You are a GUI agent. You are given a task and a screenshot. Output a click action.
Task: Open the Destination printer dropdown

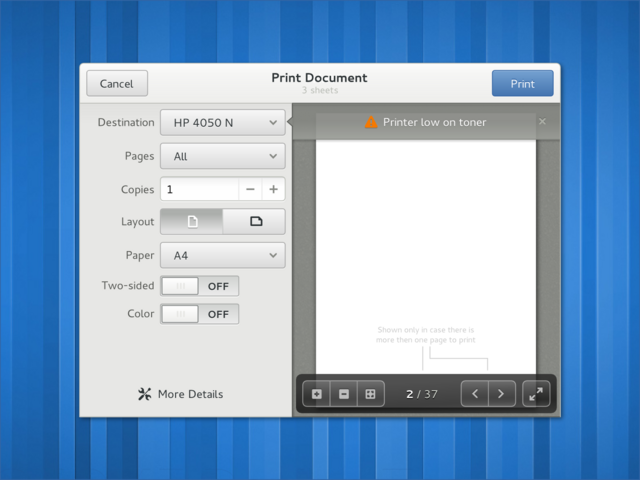tap(223, 122)
